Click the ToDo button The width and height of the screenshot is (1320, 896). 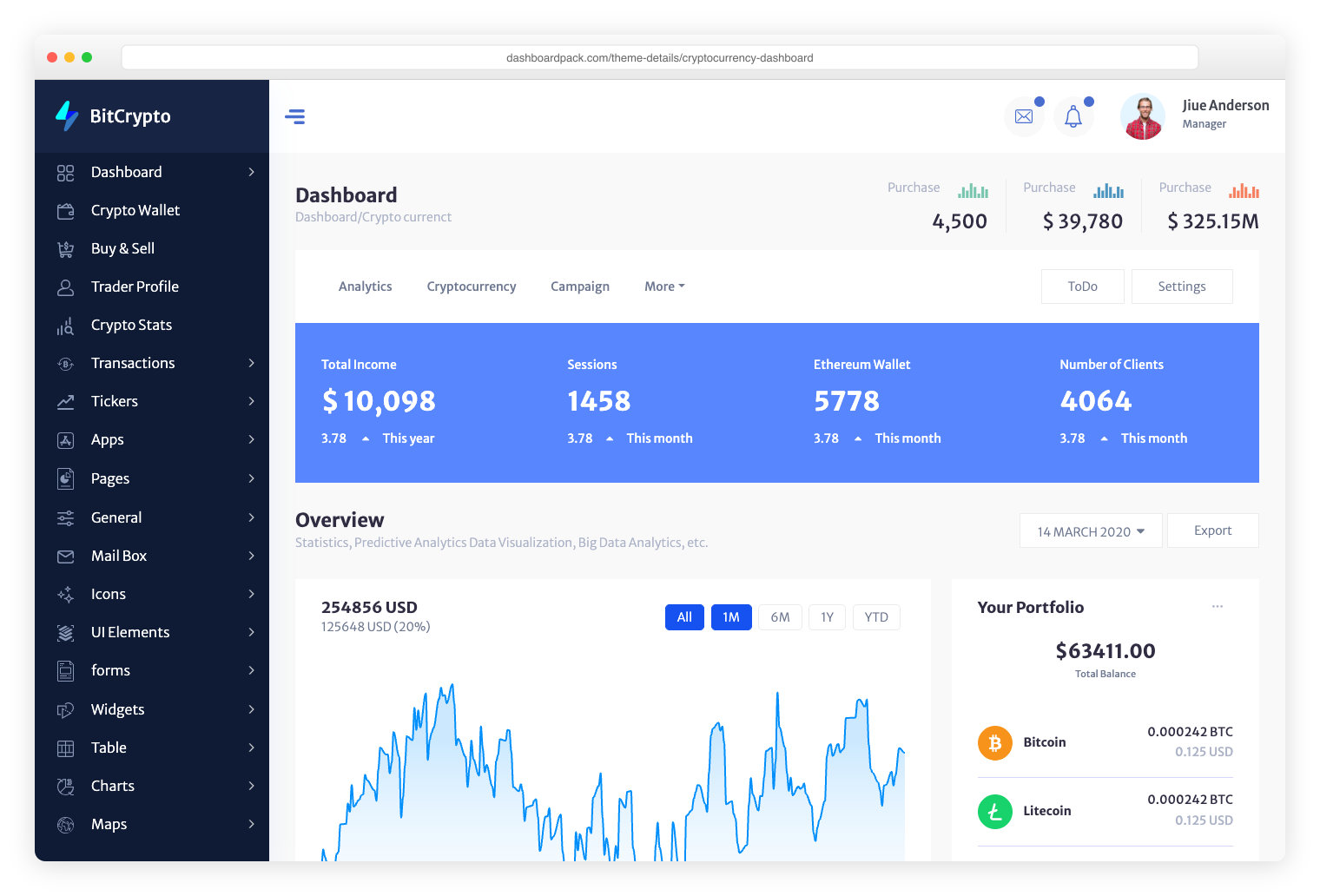1082,287
